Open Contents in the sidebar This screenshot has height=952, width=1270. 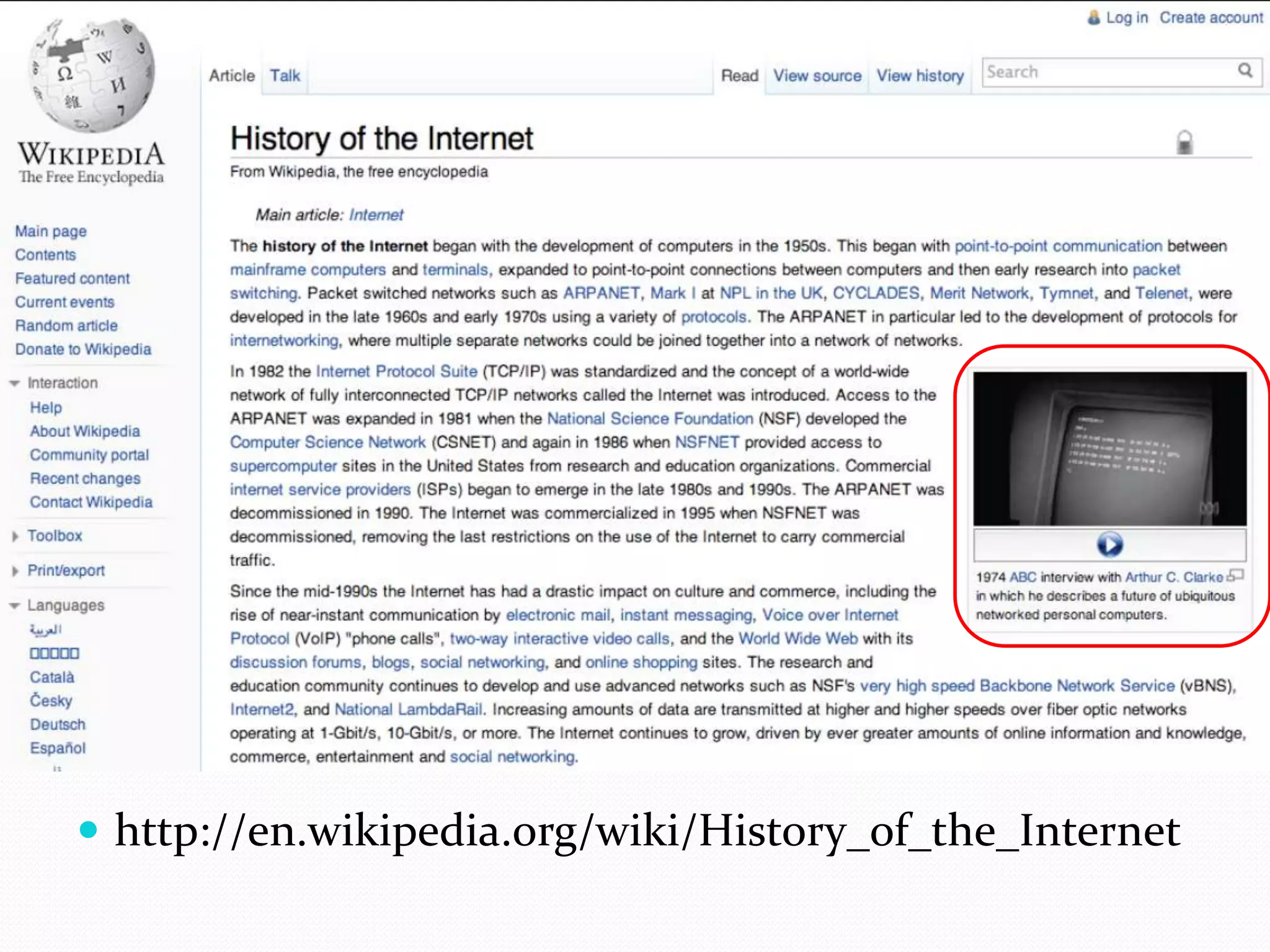coord(45,255)
